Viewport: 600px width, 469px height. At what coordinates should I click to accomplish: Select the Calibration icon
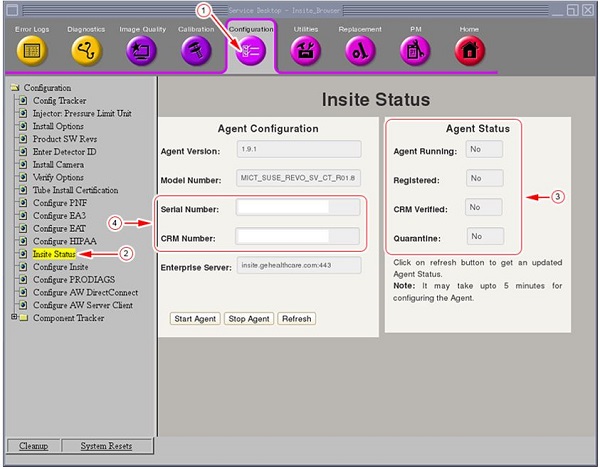(196, 51)
